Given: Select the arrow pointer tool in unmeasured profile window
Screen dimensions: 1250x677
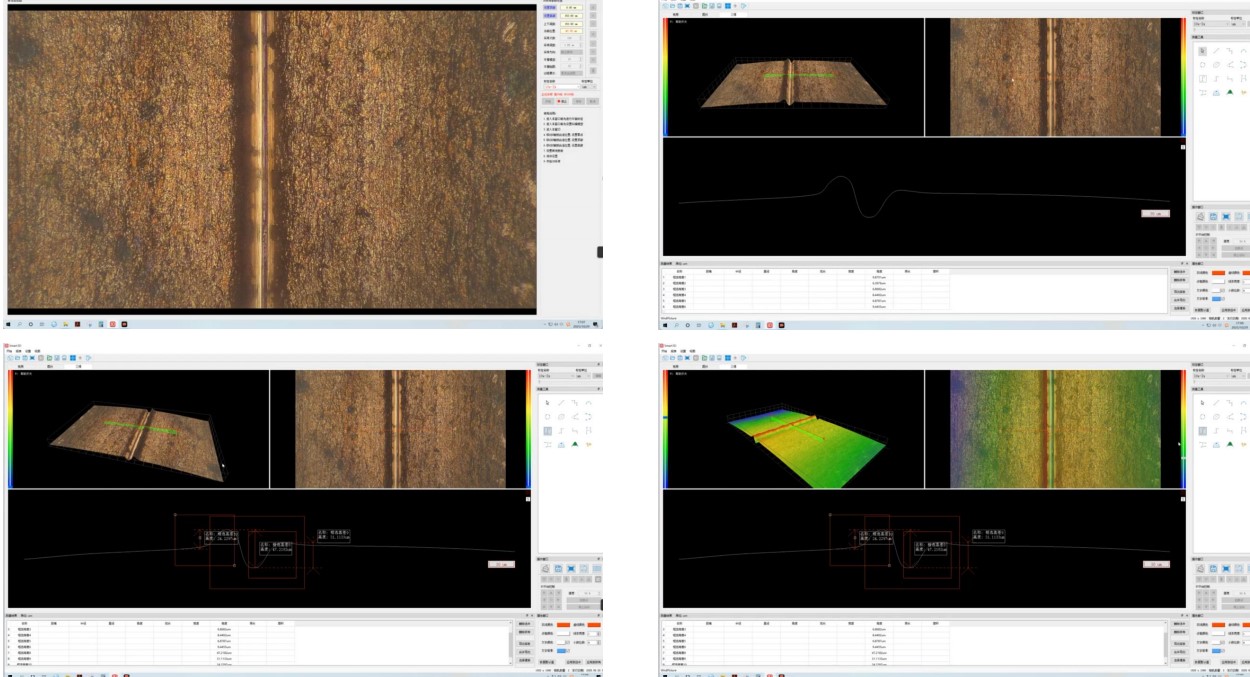Looking at the screenshot, I should point(1202,50).
